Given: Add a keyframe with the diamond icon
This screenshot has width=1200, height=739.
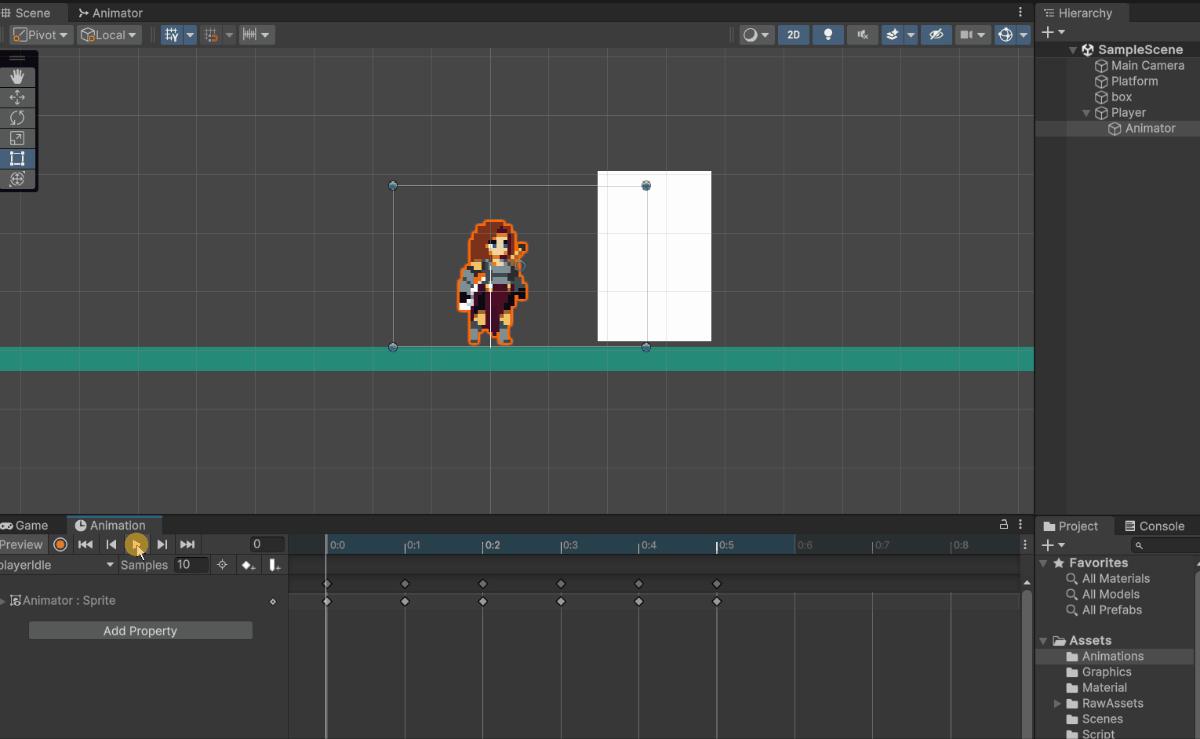Looking at the screenshot, I should [247, 565].
